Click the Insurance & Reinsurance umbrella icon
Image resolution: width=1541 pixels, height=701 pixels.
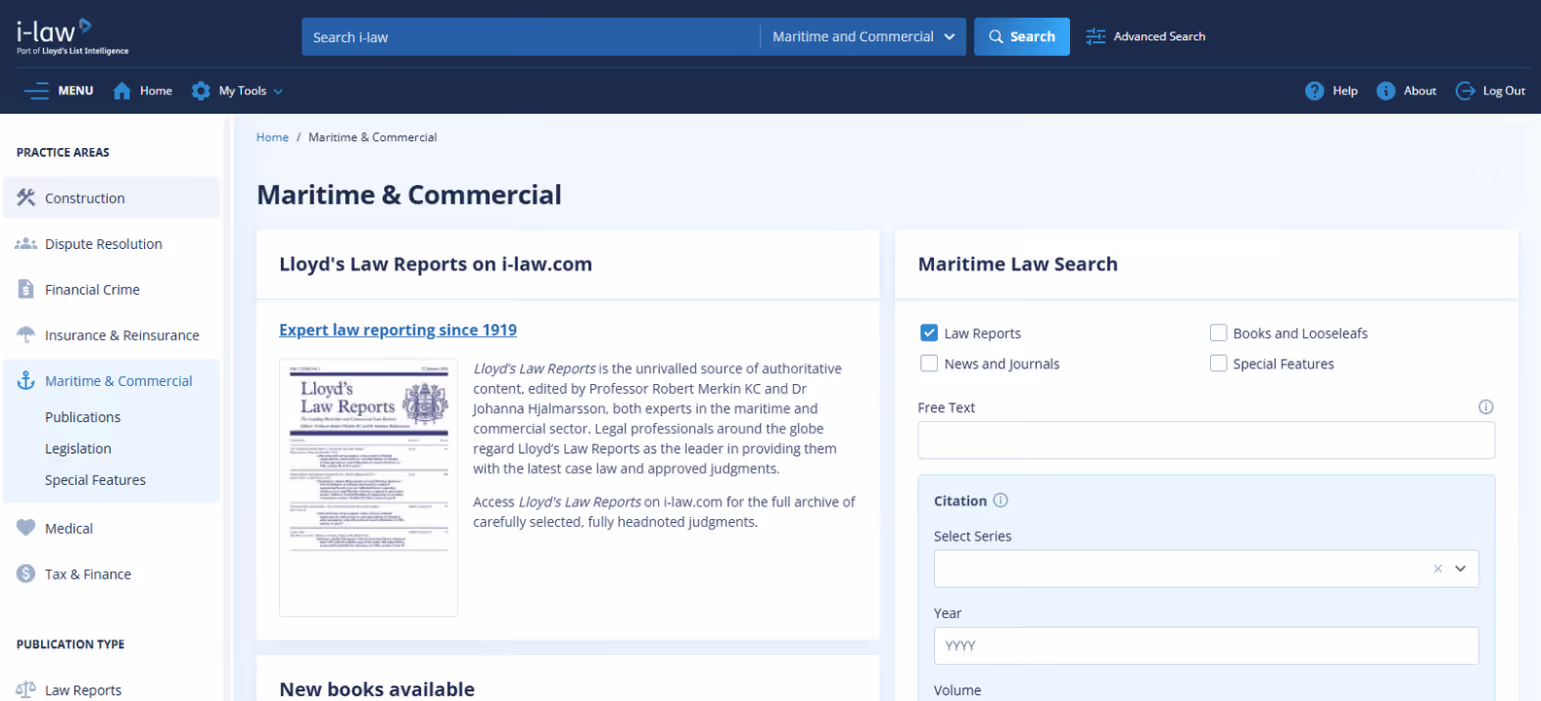(x=26, y=335)
